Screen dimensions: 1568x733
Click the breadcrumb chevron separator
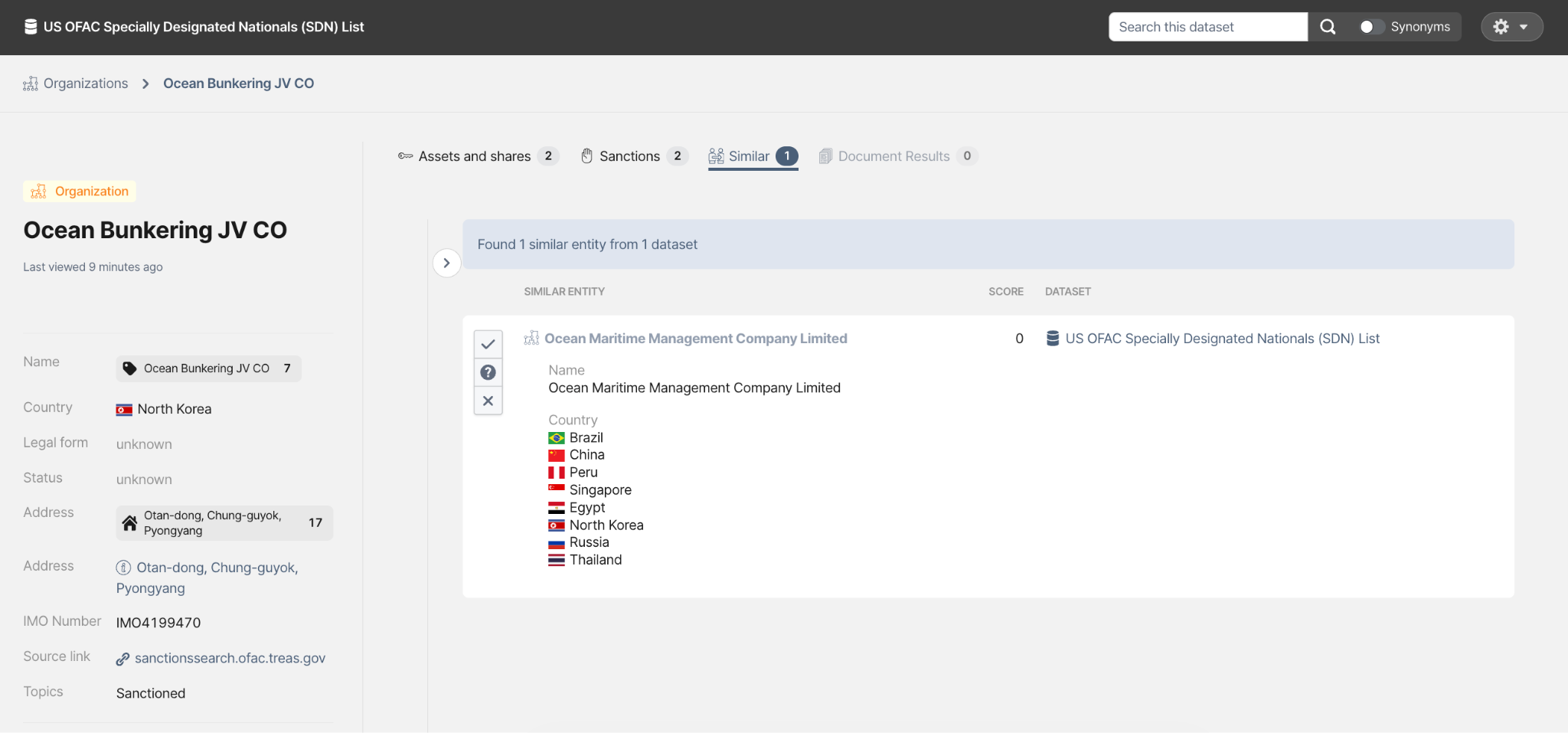click(x=145, y=83)
